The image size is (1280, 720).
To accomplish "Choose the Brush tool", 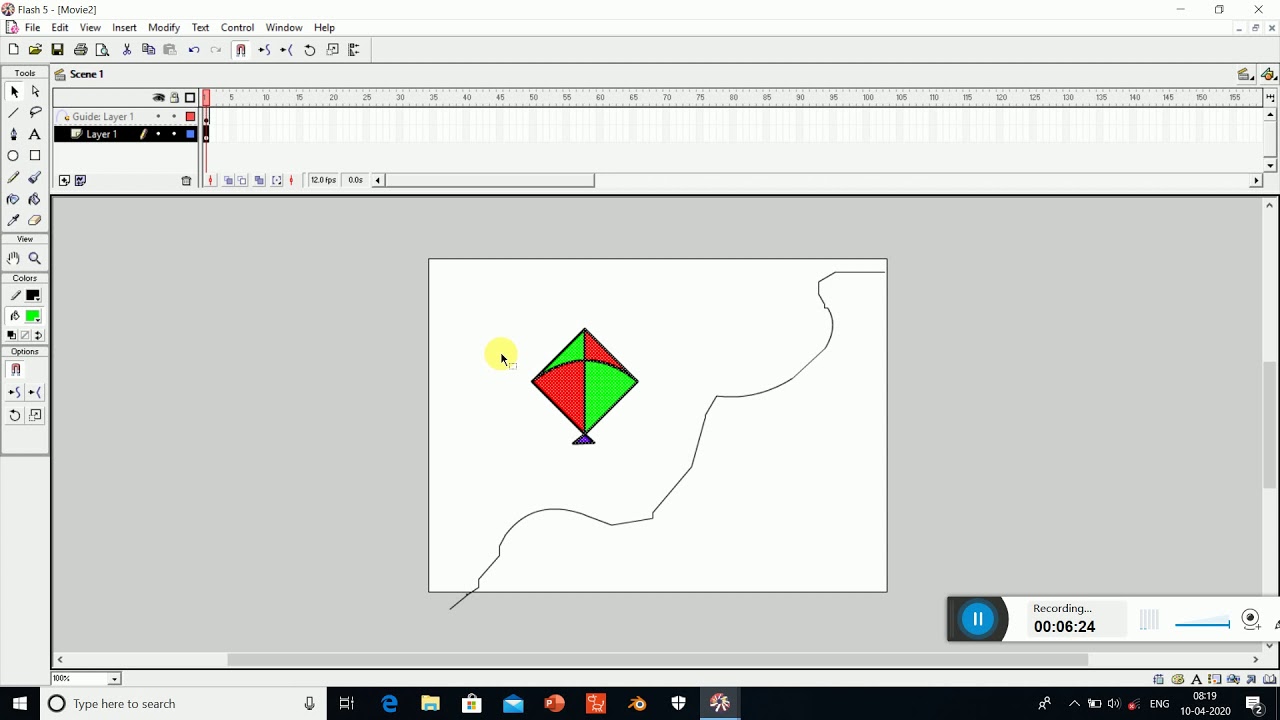I will [35, 177].
